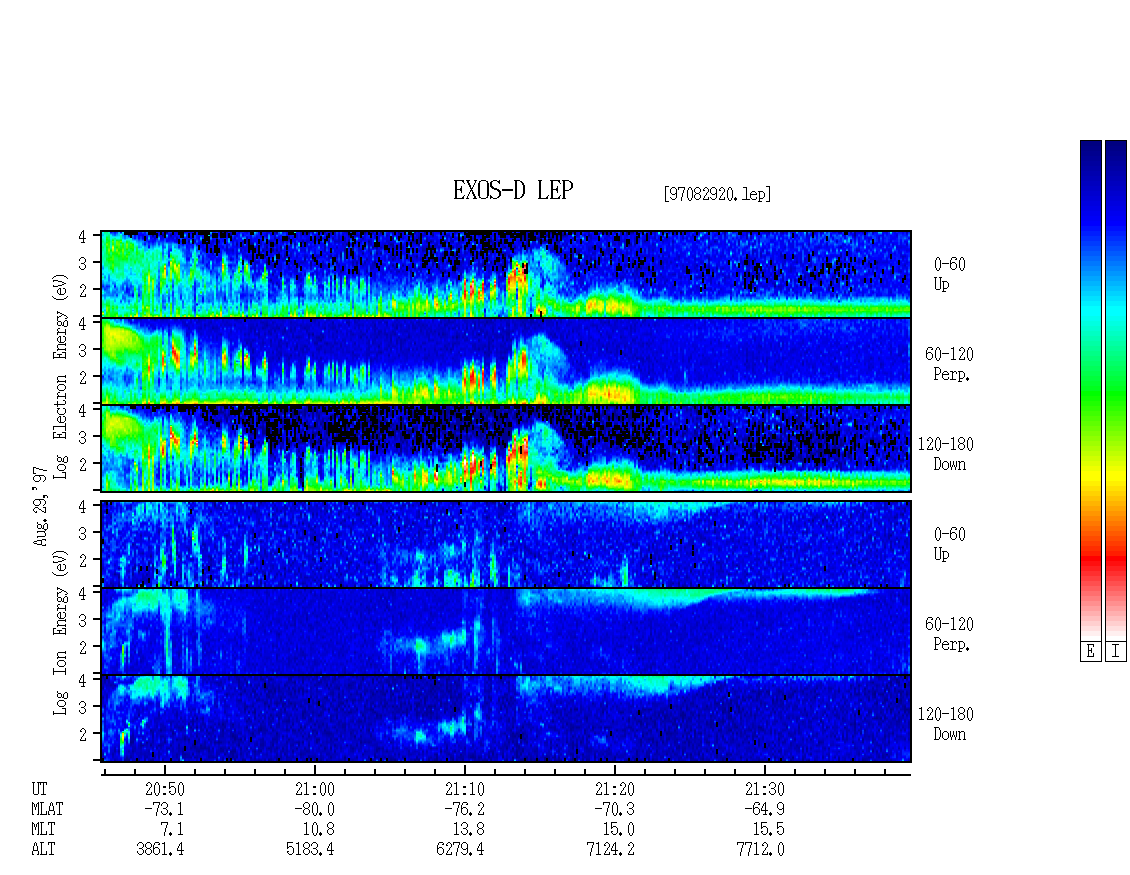
Task: Click ALT value 7124.2
Action: [x=610, y=850]
